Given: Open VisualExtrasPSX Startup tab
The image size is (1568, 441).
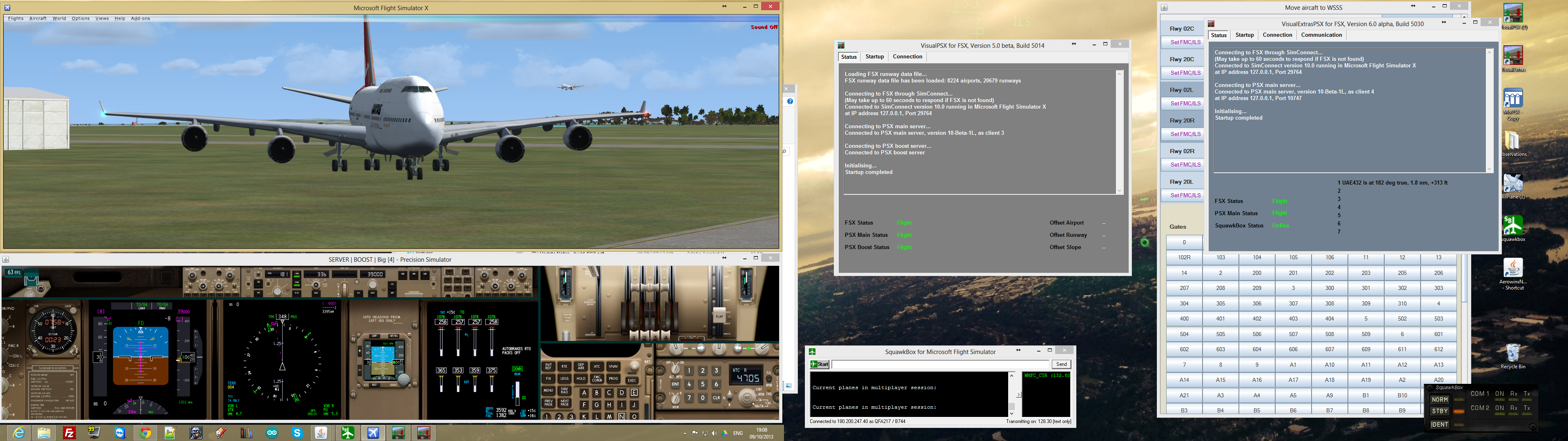Looking at the screenshot, I should (x=1245, y=35).
